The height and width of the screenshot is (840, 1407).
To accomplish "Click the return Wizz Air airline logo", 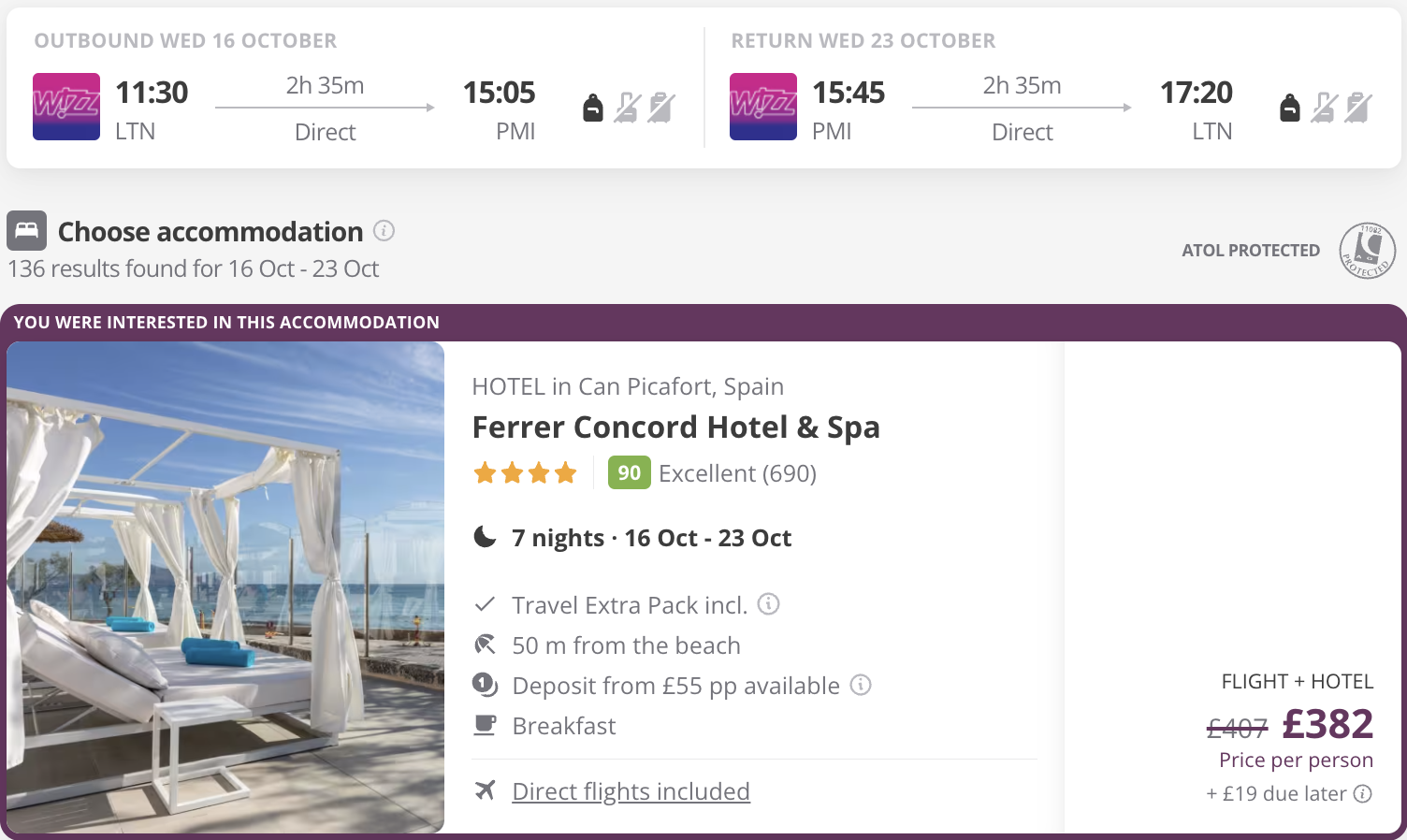I will [763, 107].
